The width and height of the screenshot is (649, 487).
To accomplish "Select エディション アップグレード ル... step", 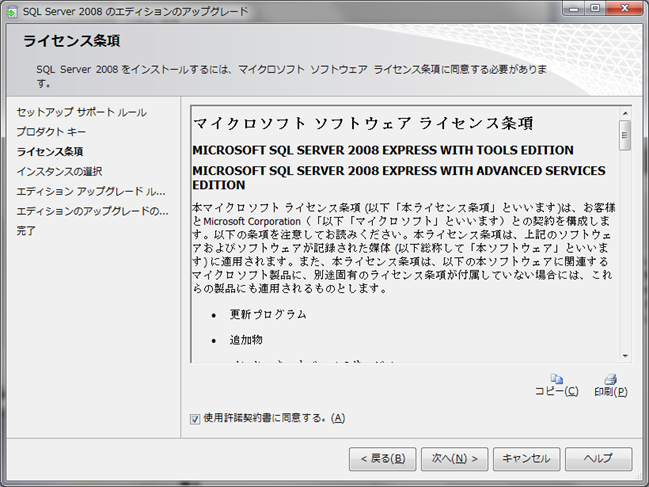I will (91, 191).
